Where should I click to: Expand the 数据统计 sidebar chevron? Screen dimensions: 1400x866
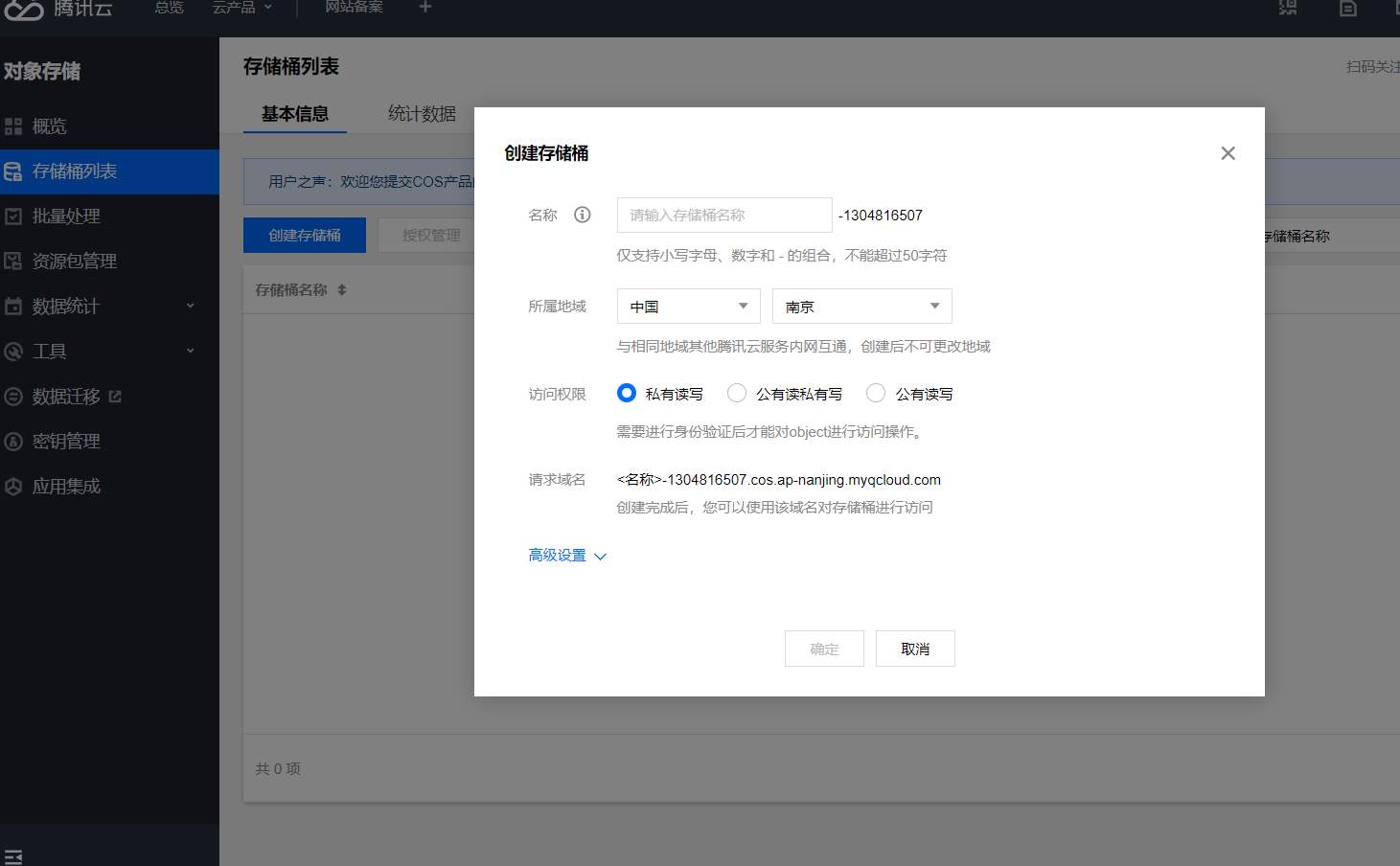point(191,307)
